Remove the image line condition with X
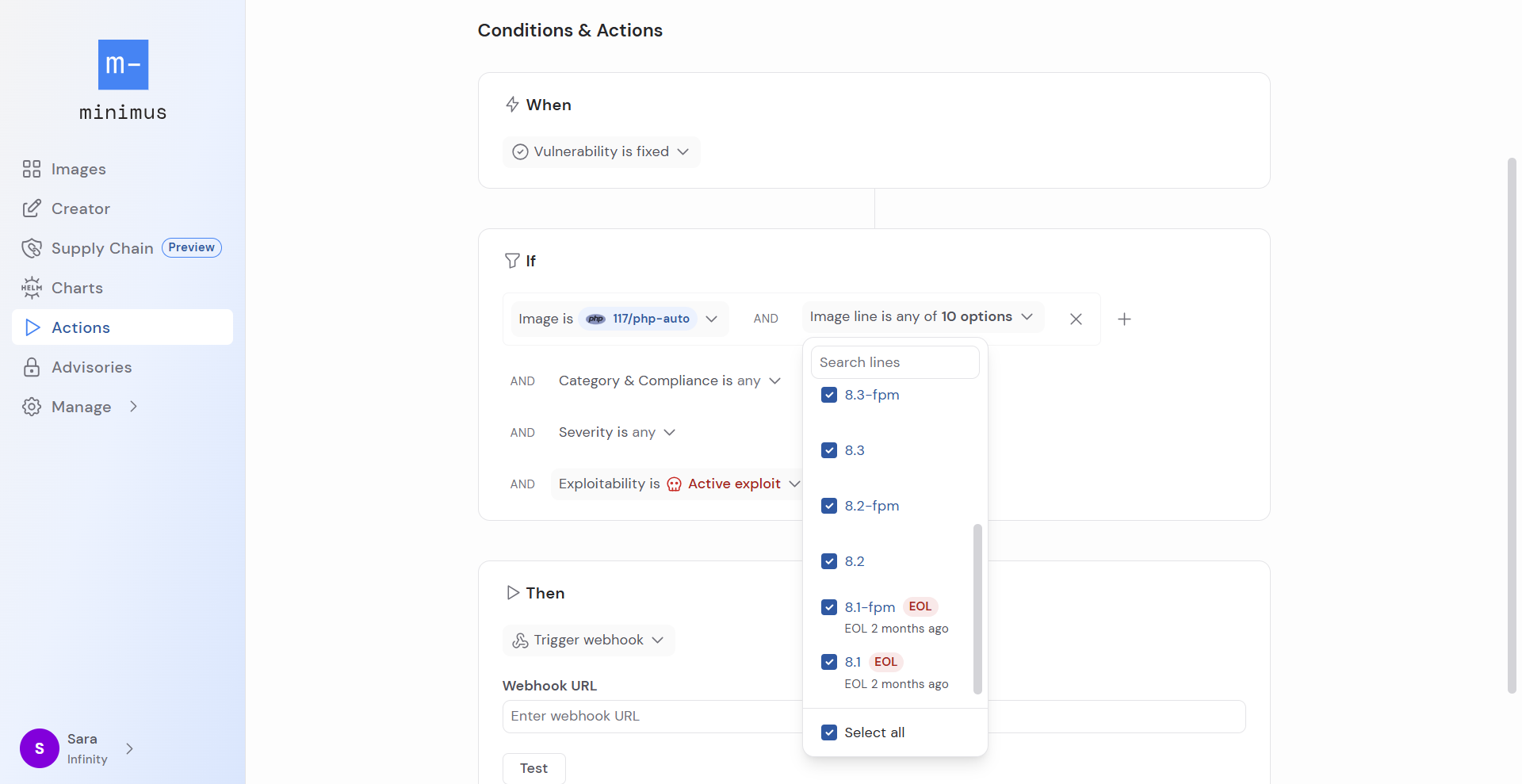1522x784 pixels. (1076, 319)
